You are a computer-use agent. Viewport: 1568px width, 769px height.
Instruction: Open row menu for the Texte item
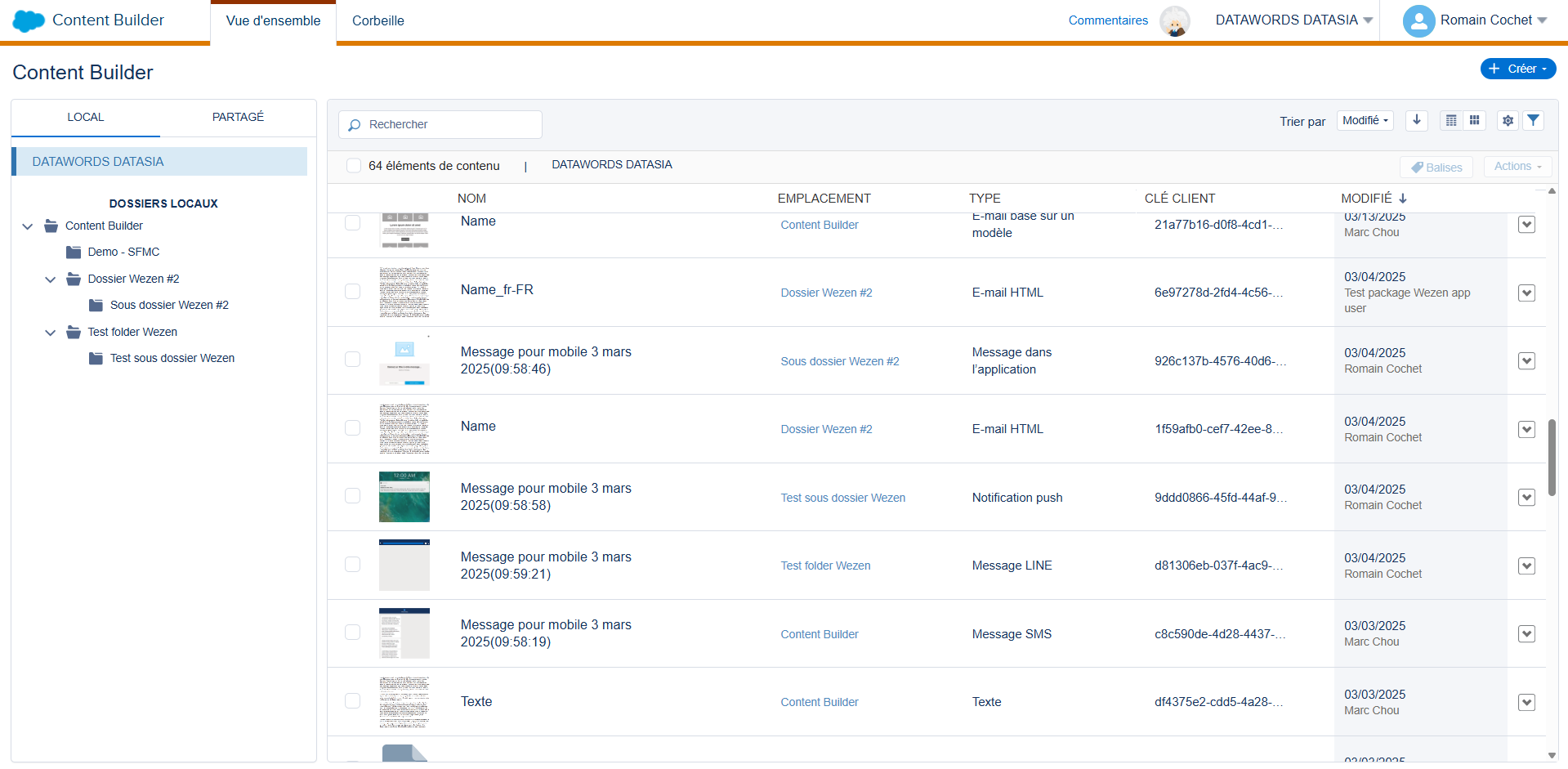point(1526,702)
